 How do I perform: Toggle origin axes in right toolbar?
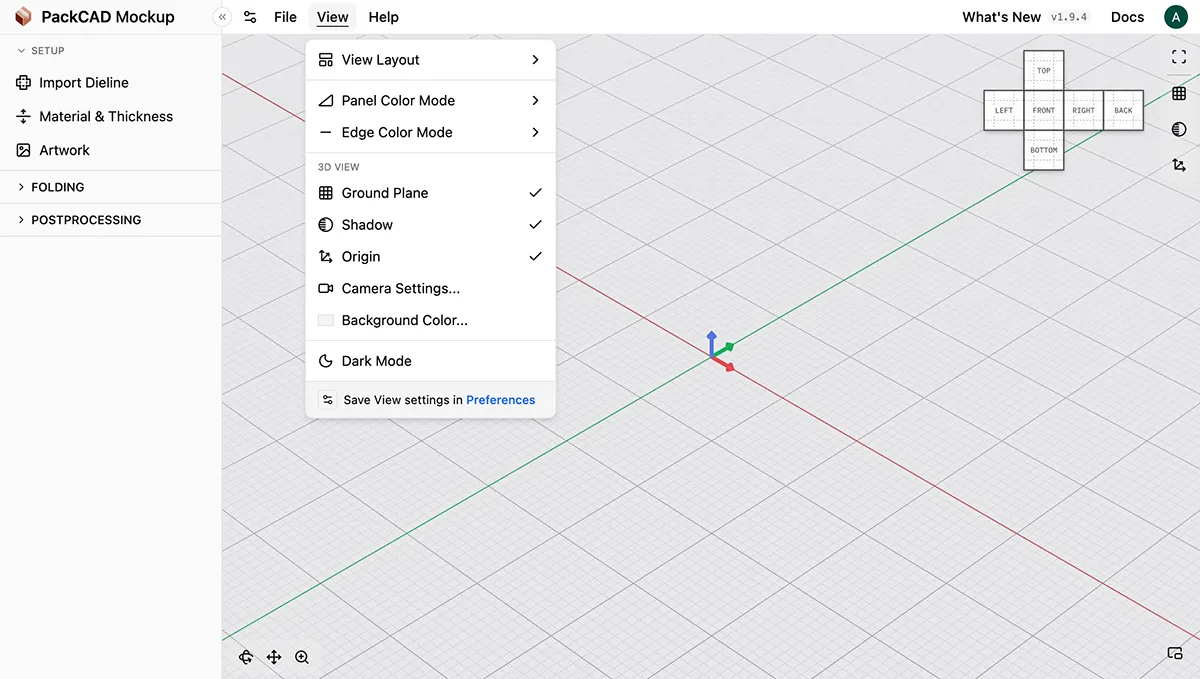[1179, 165]
